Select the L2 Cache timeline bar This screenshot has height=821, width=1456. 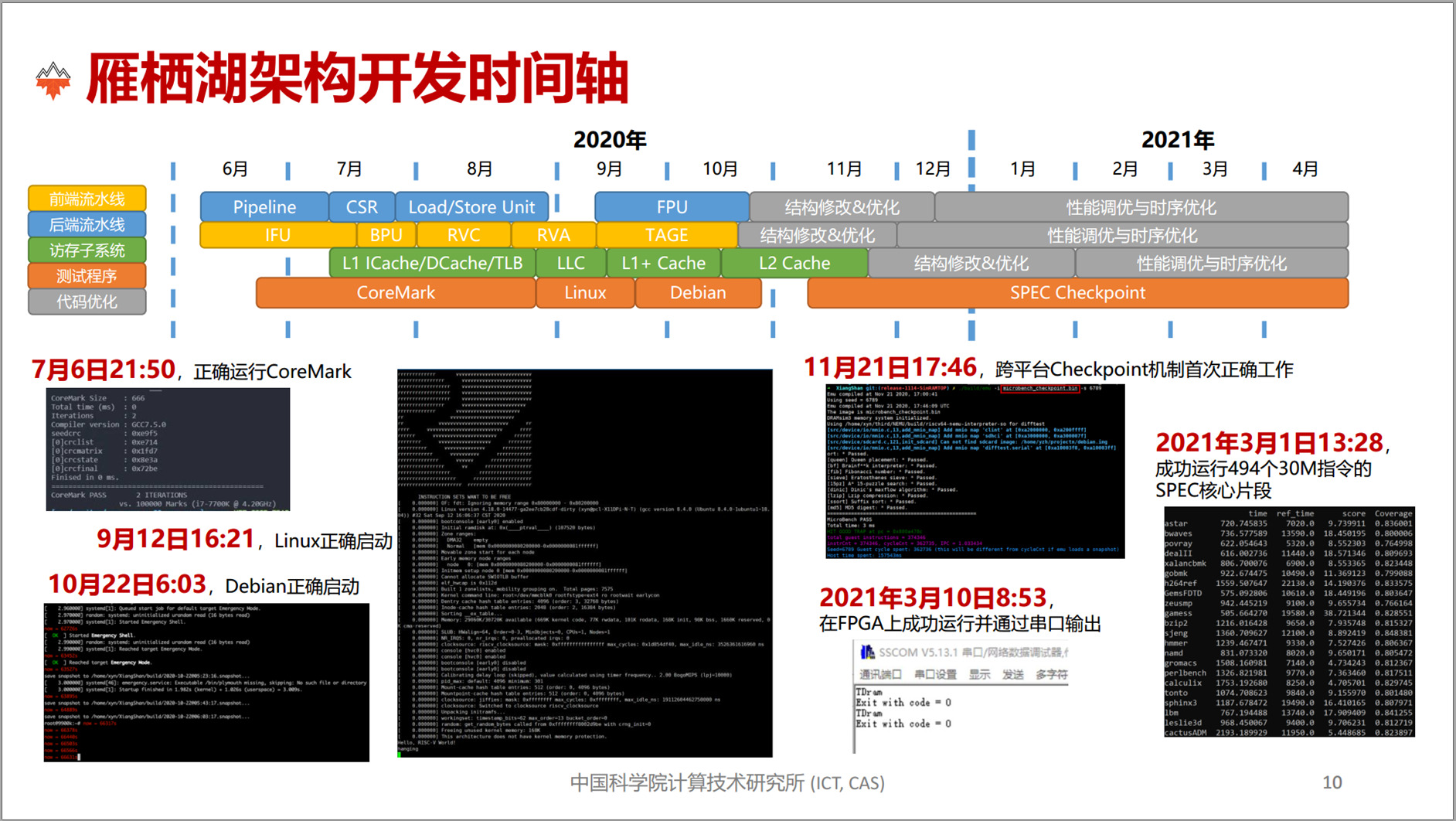(x=794, y=264)
